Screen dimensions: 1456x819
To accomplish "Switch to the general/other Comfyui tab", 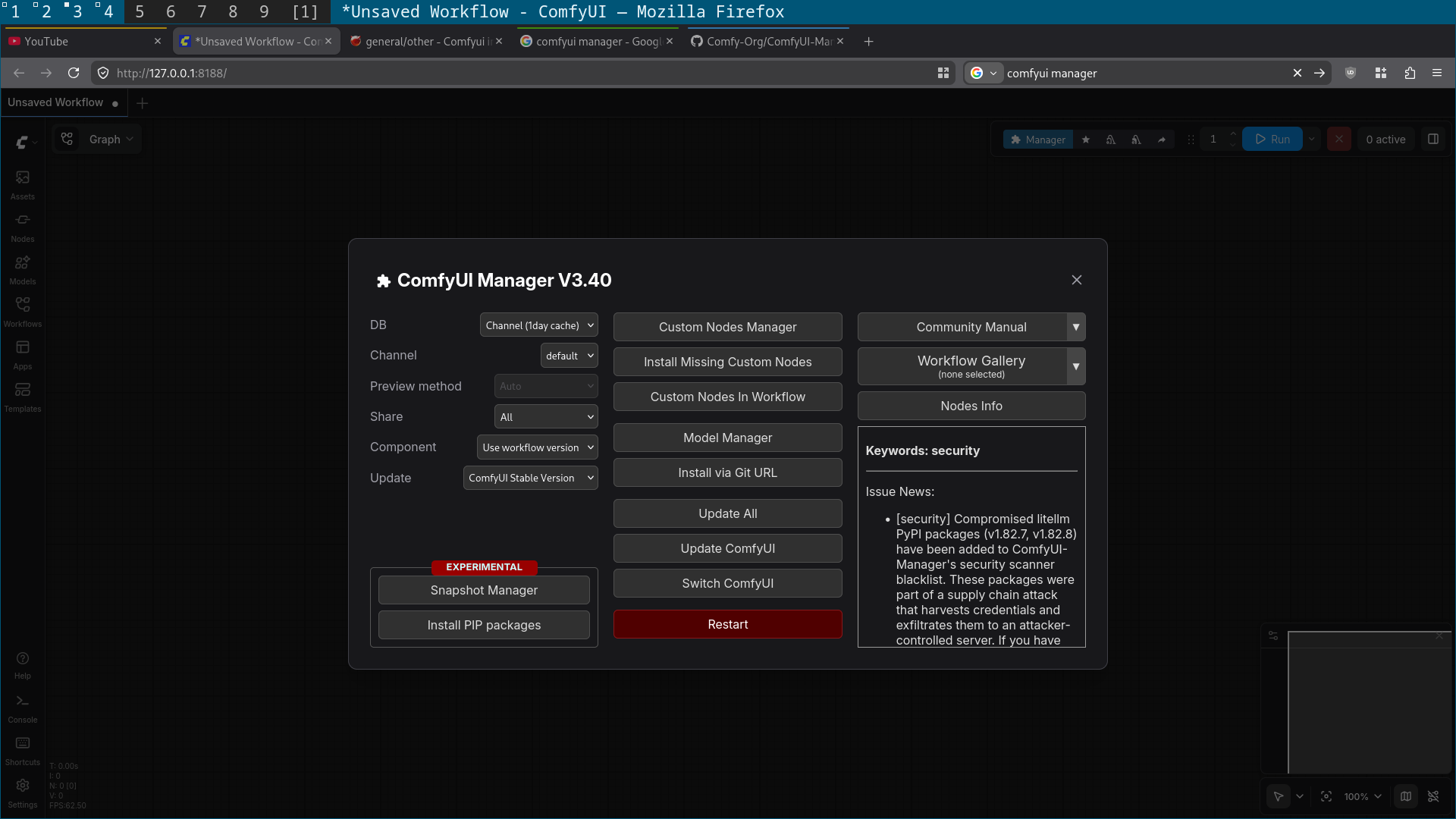I will point(426,42).
